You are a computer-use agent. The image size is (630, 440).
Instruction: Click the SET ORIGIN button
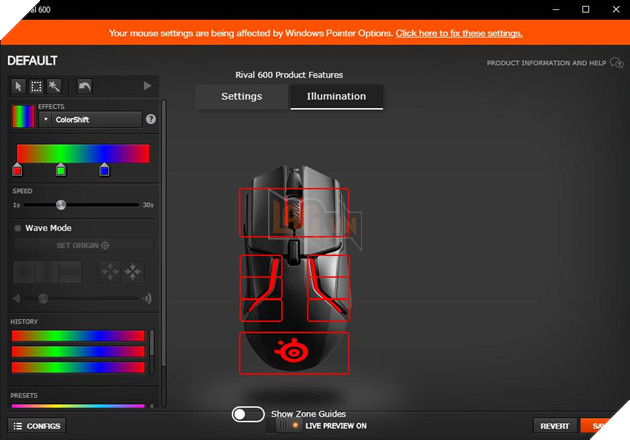pyautogui.click(x=83, y=245)
